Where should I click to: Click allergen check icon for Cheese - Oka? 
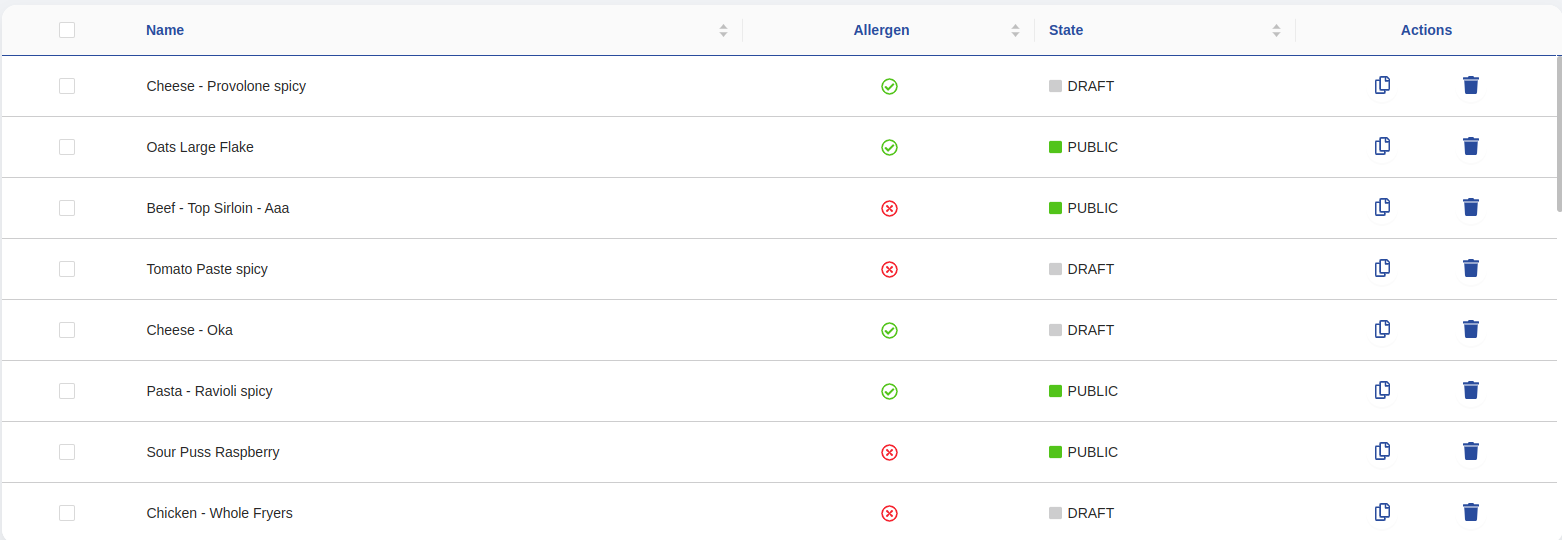point(889,330)
